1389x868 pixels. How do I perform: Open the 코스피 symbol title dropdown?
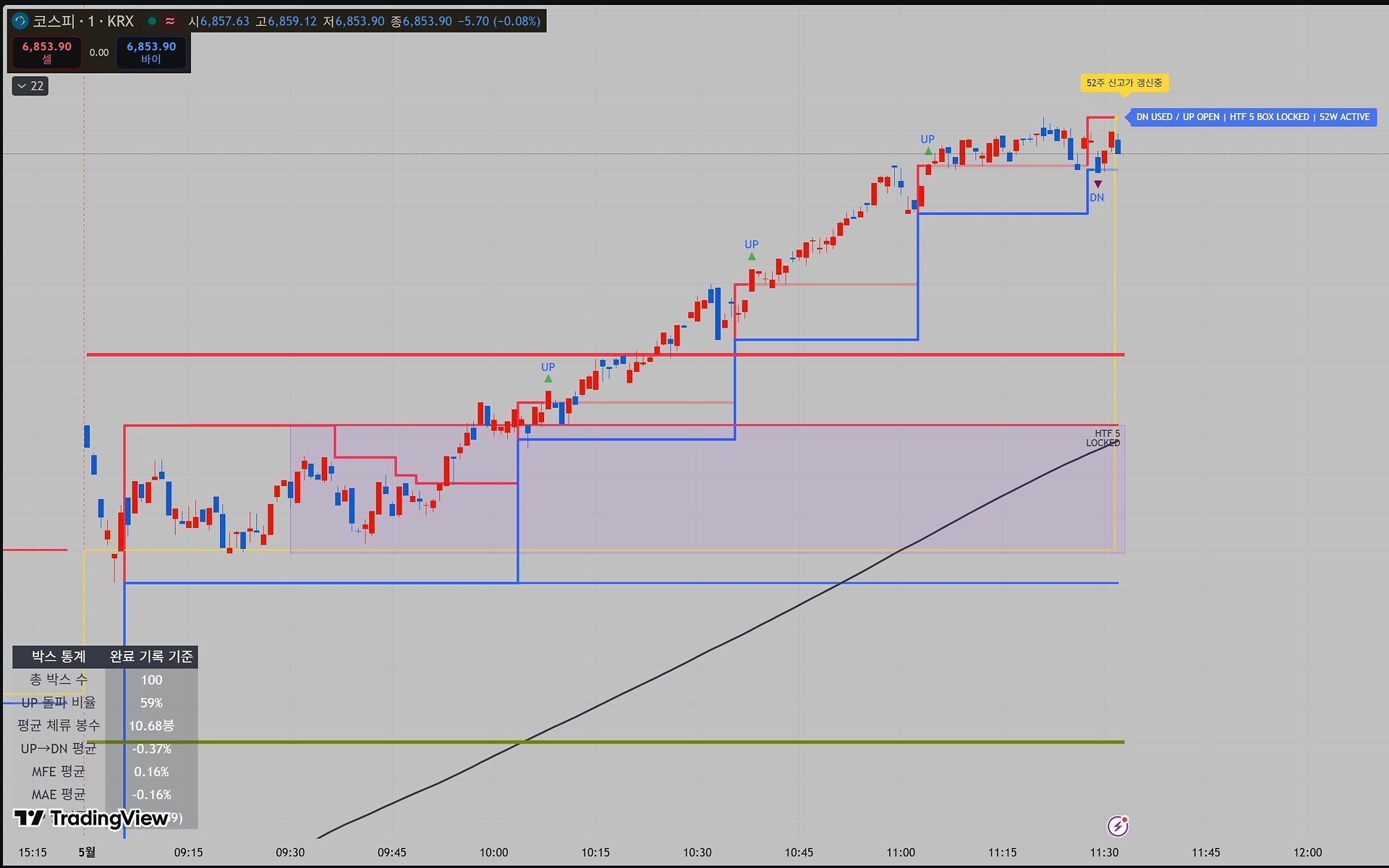point(83,21)
